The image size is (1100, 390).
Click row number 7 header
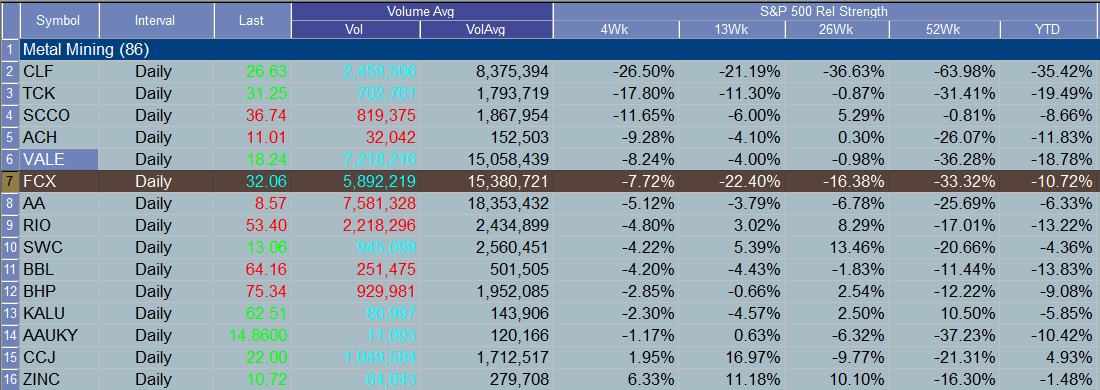(9, 181)
